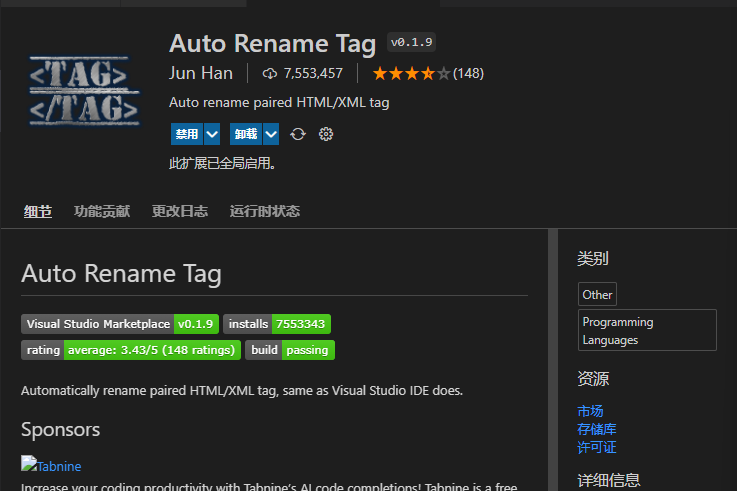Click the Sponsors heading
This screenshot has height=491, width=737.
tap(61, 429)
